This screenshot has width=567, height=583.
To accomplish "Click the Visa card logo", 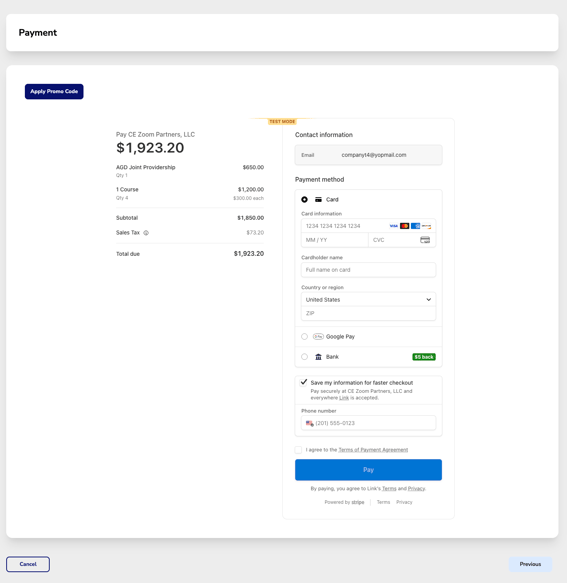I will pyautogui.click(x=393, y=226).
